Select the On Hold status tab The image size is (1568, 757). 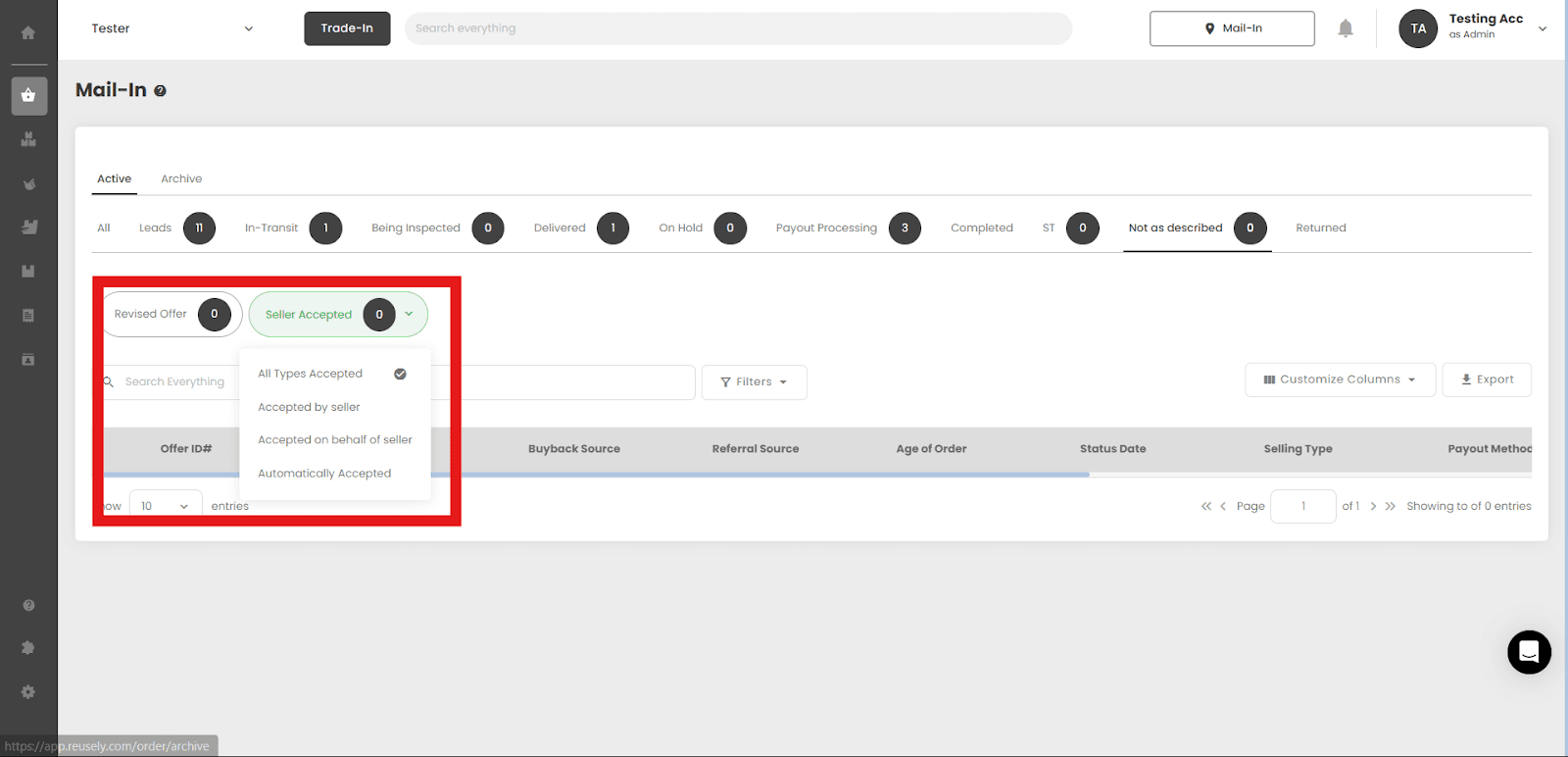tap(702, 228)
